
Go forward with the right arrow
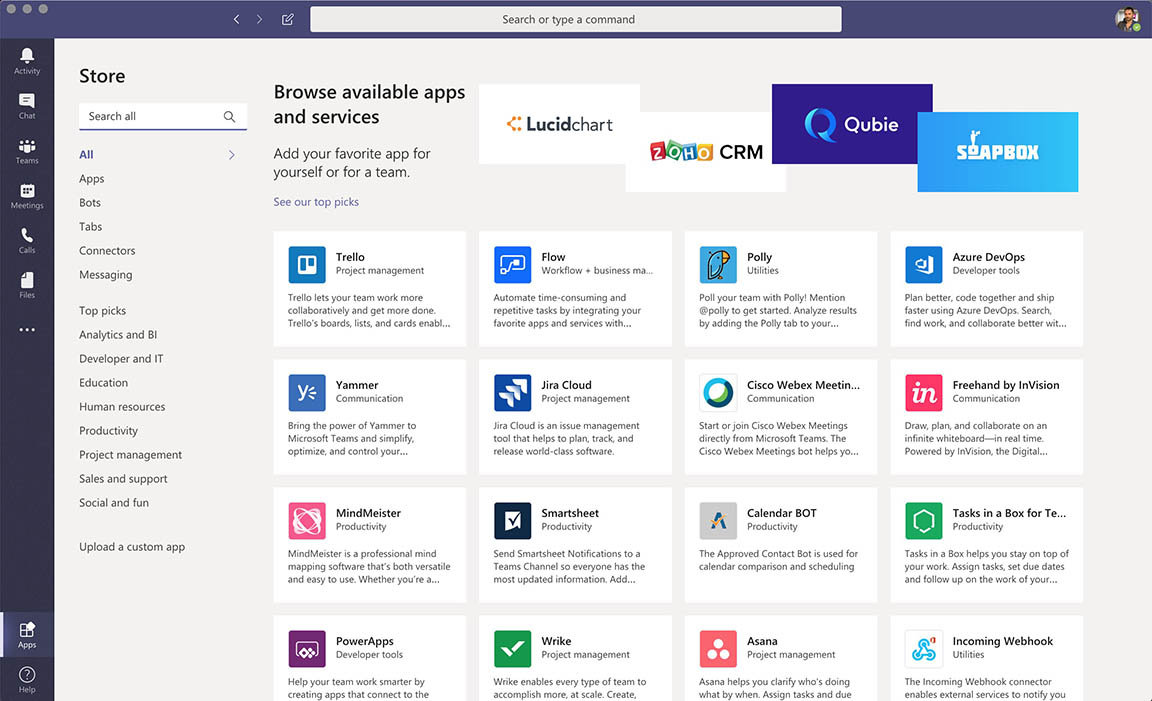coord(259,19)
